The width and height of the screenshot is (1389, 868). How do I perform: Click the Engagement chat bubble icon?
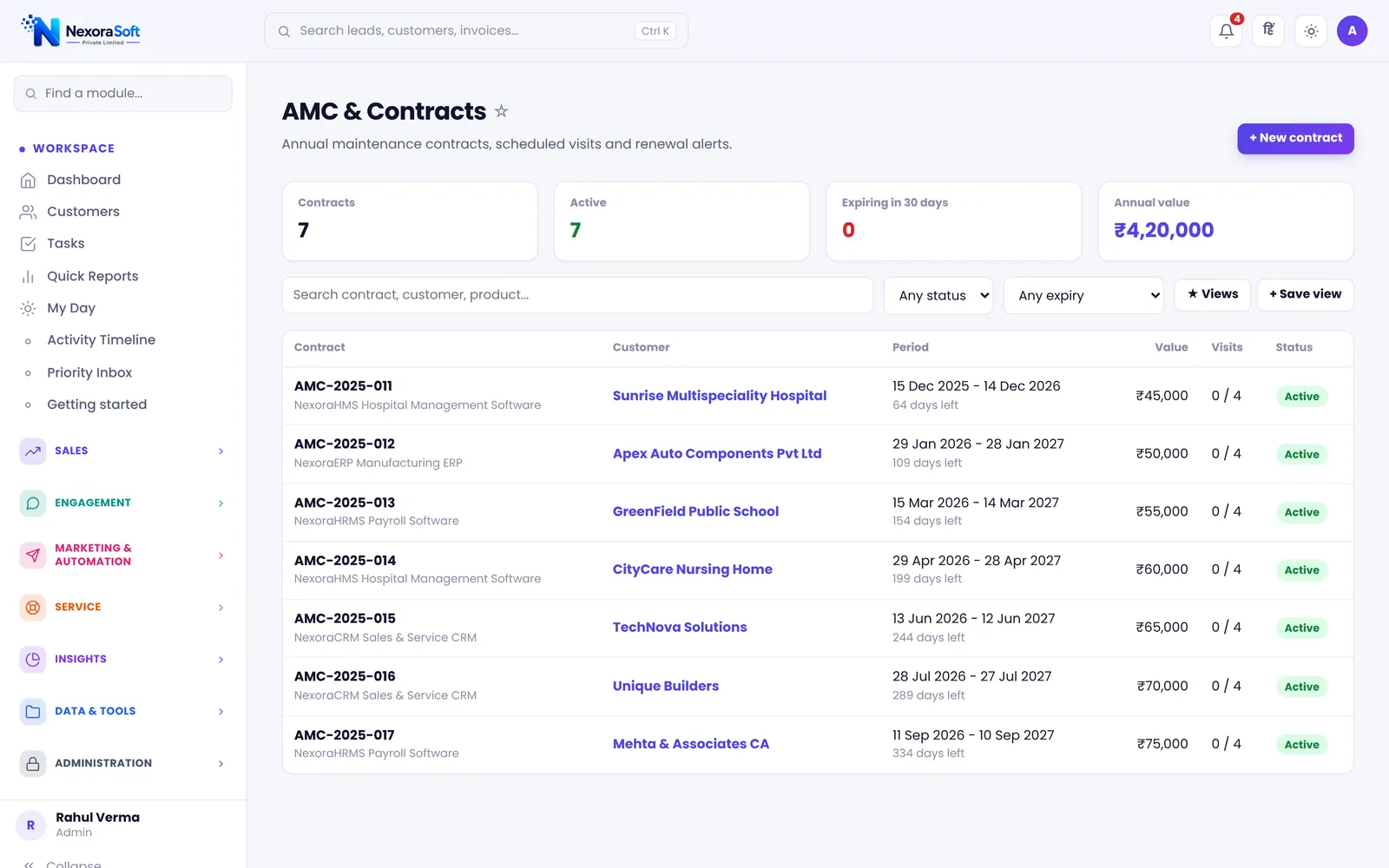pyautogui.click(x=33, y=503)
